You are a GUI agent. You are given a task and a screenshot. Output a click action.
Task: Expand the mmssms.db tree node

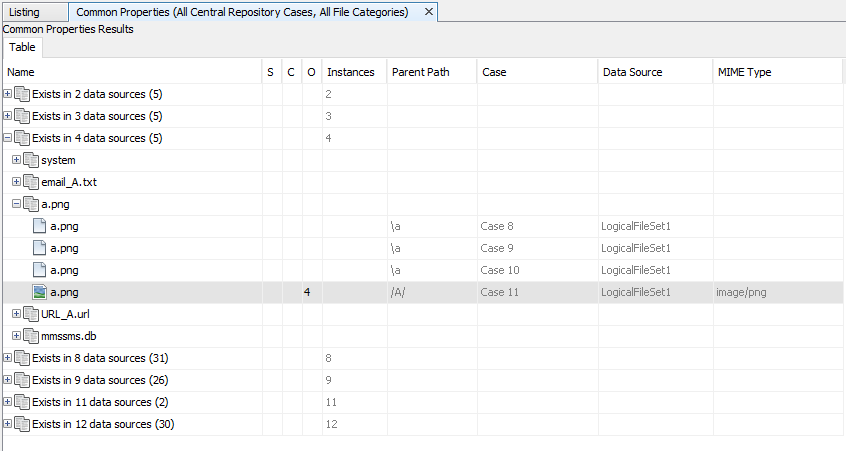click(16, 336)
